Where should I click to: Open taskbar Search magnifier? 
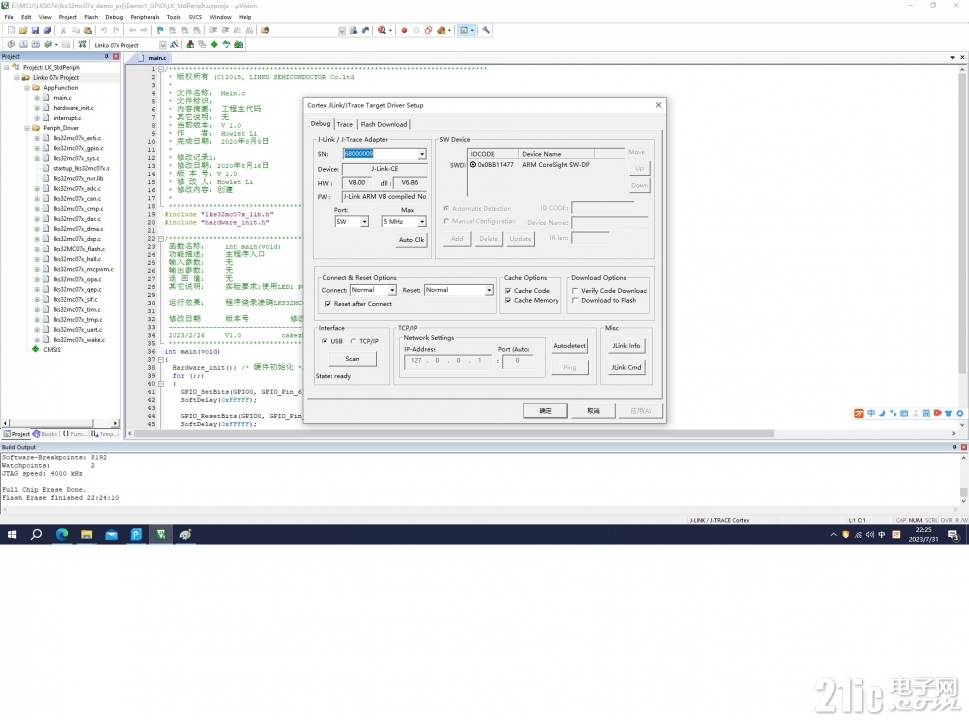(x=36, y=535)
